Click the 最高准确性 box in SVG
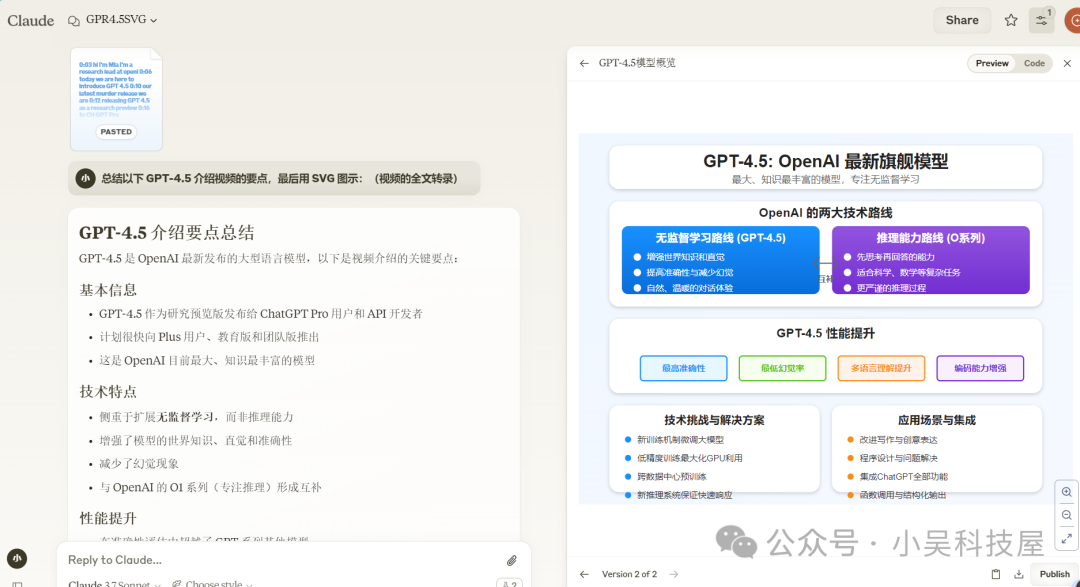The image size is (1080, 587). (x=683, y=368)
